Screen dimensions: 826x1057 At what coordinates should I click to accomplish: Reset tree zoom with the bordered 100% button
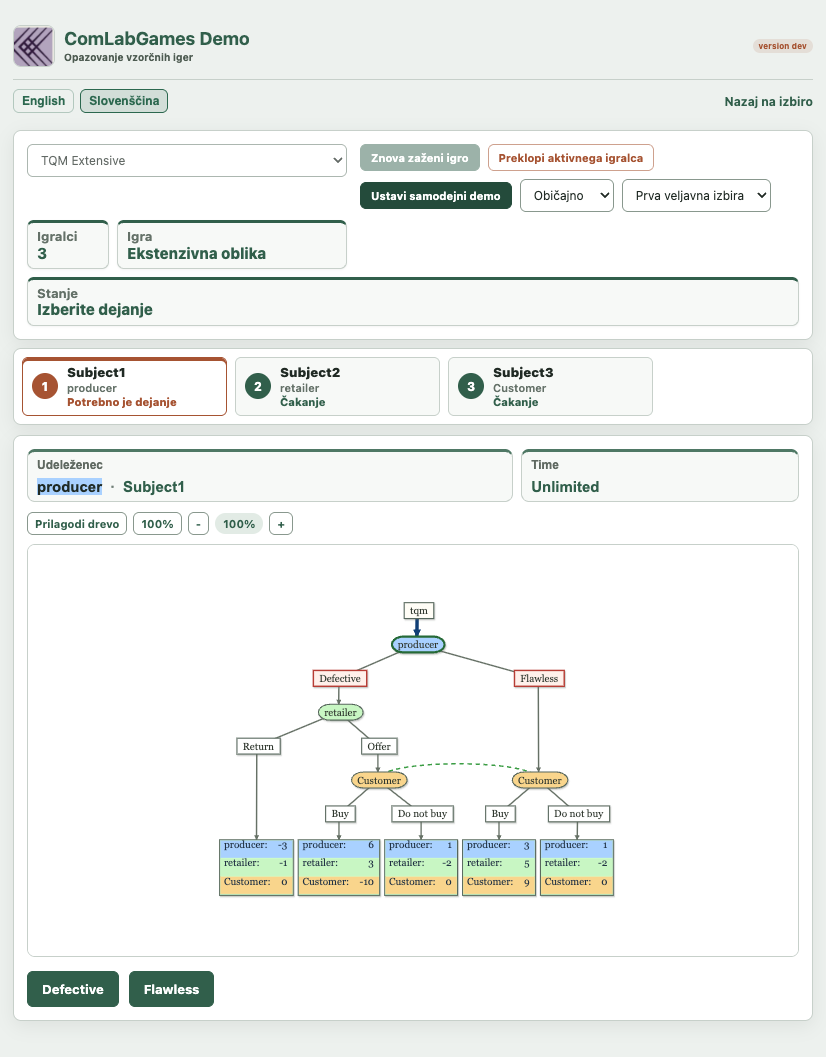[x=157, y=524]
